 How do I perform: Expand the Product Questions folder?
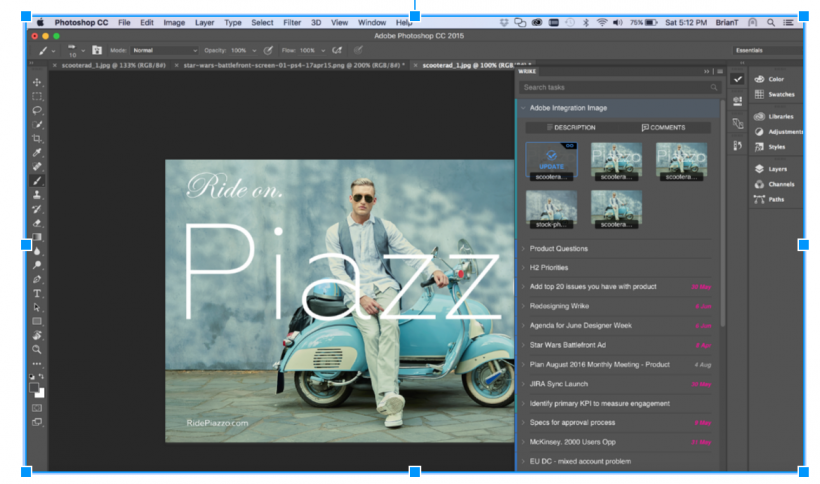pyautogui.click(x=523, y=249)
